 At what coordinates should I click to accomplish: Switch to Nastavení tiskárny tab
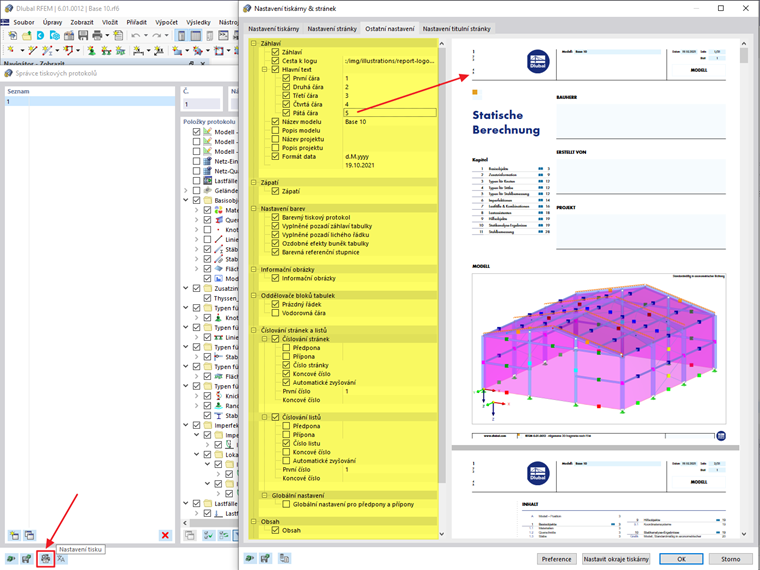[x=273, y=29]
